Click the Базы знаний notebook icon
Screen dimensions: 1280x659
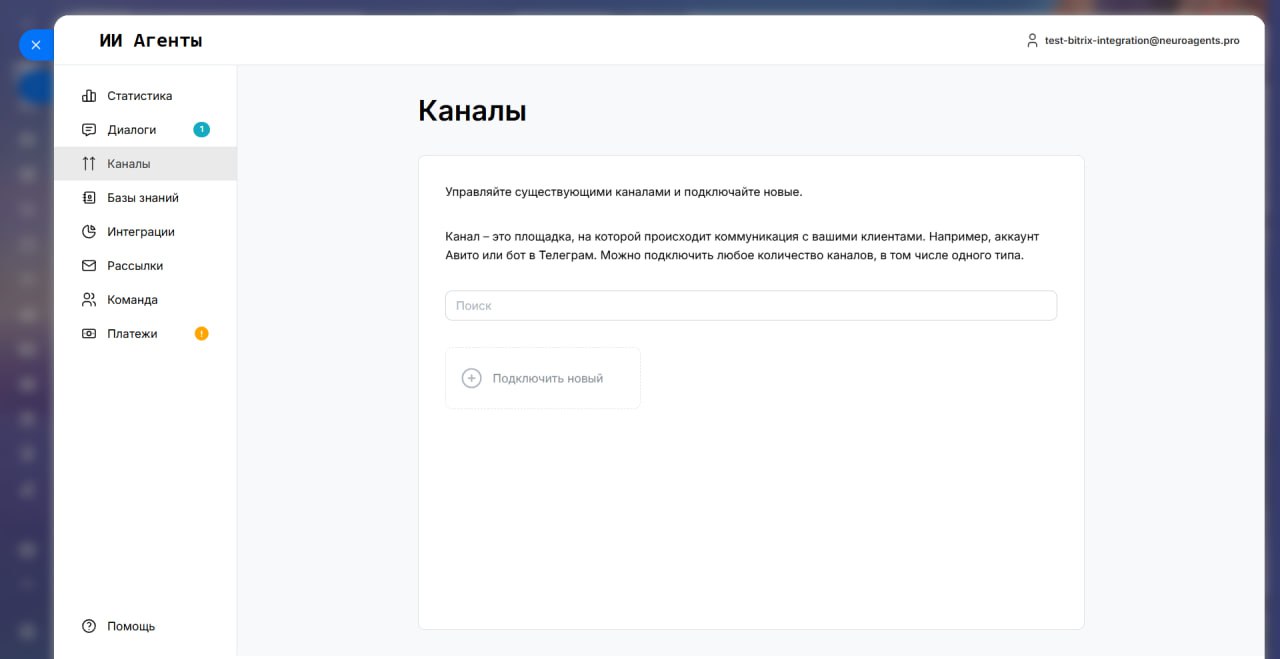pos(89,198)
